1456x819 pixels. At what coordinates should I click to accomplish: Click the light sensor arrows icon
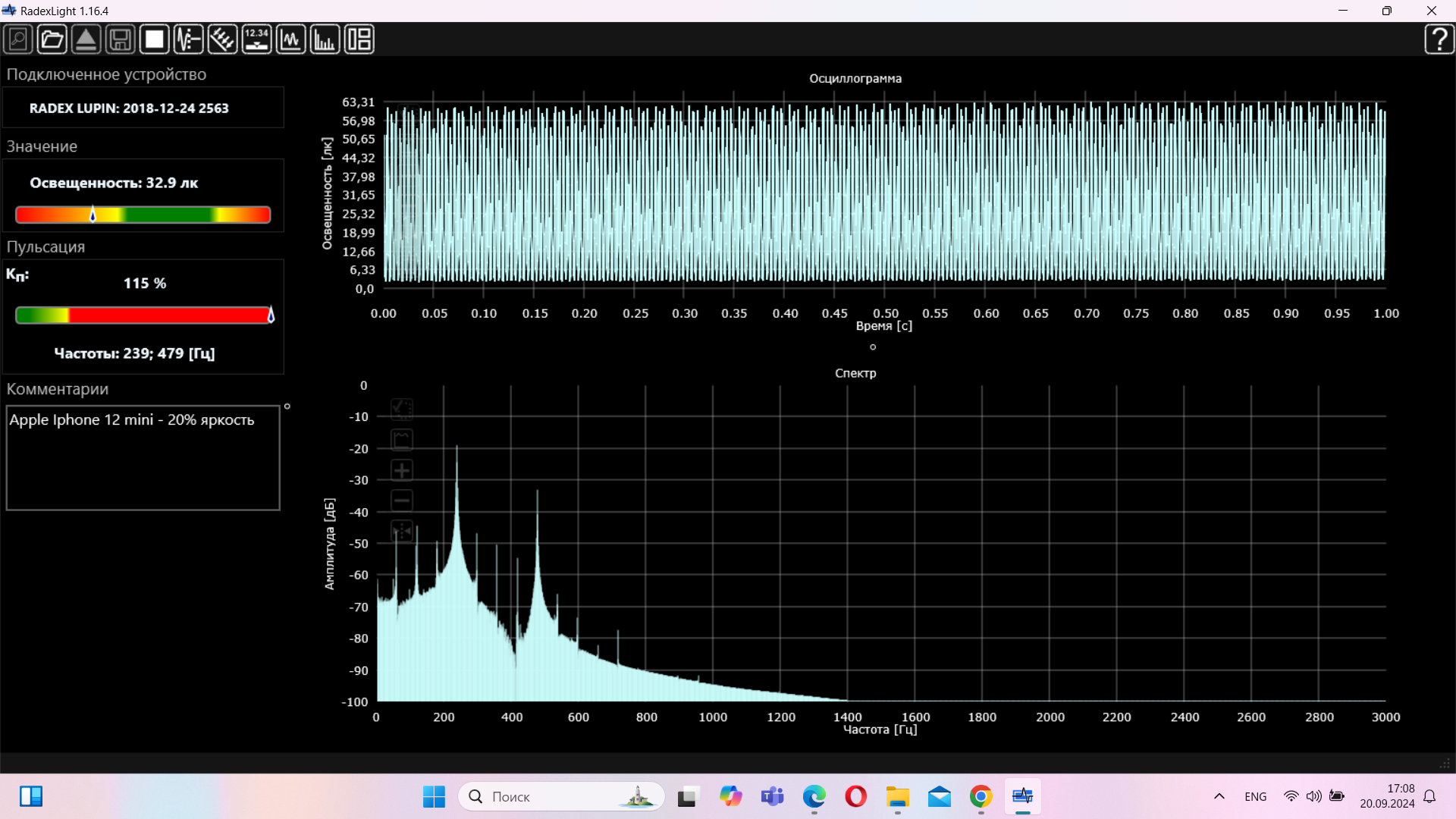pyautogui.click(x=222, y=39)
